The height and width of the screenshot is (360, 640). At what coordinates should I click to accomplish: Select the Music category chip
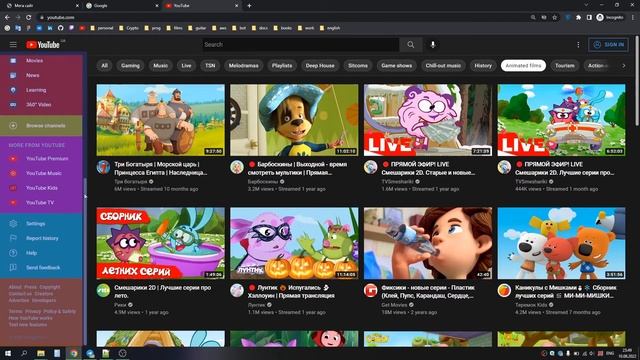coord(160,65)
